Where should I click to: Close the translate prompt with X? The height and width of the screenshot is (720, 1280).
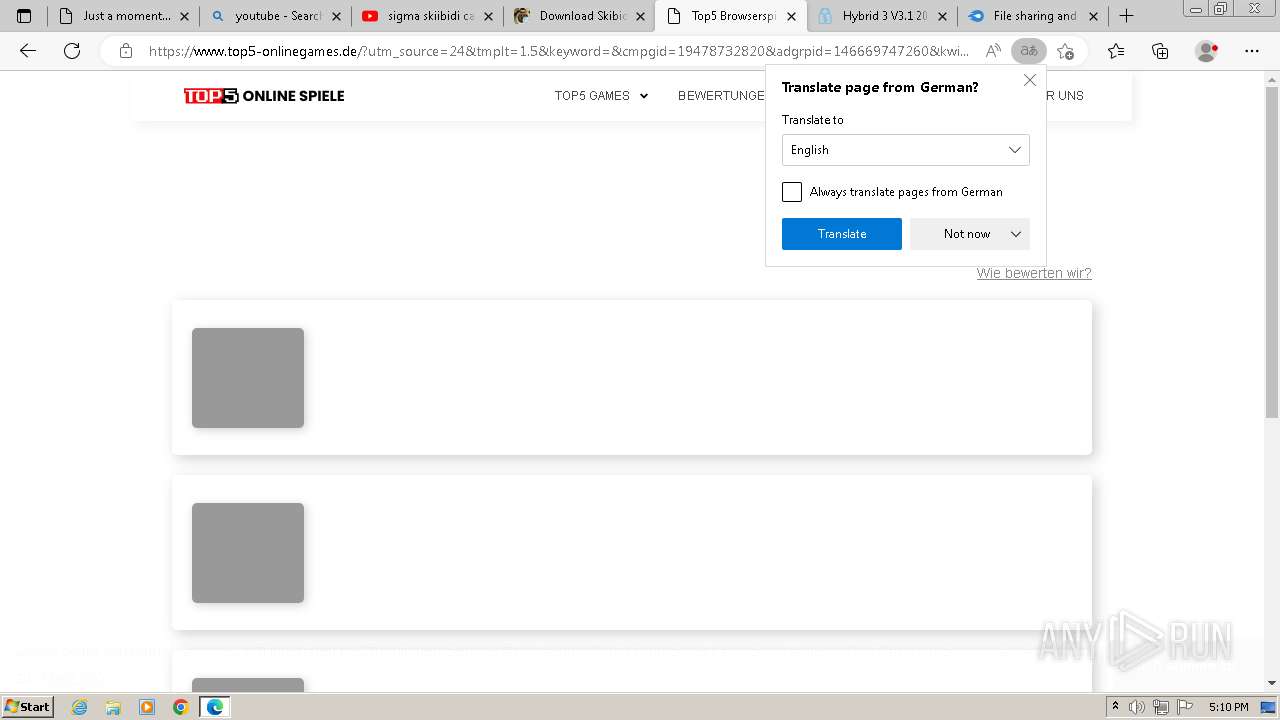(1030, 80)
